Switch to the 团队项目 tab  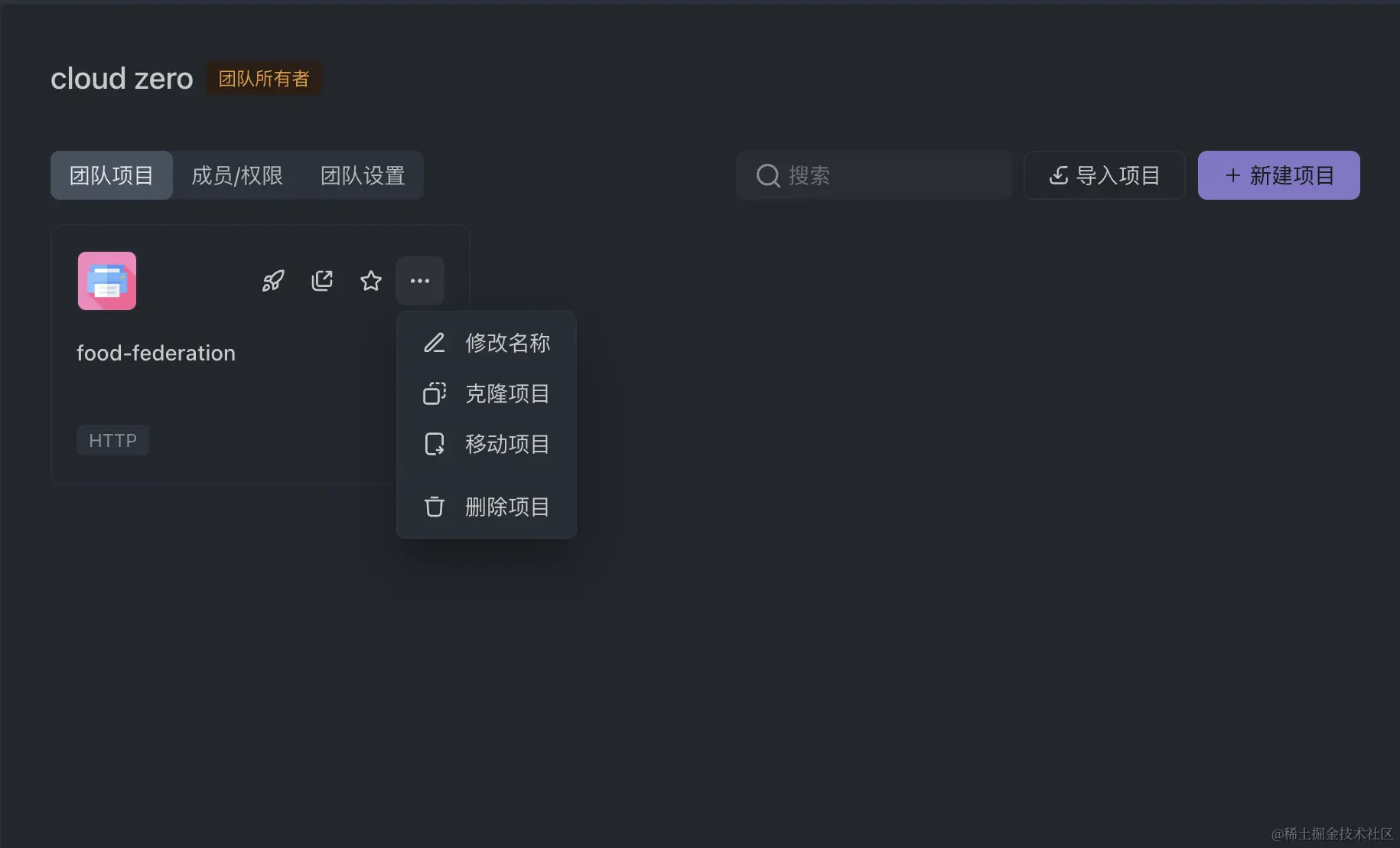[x=112, y=175]
